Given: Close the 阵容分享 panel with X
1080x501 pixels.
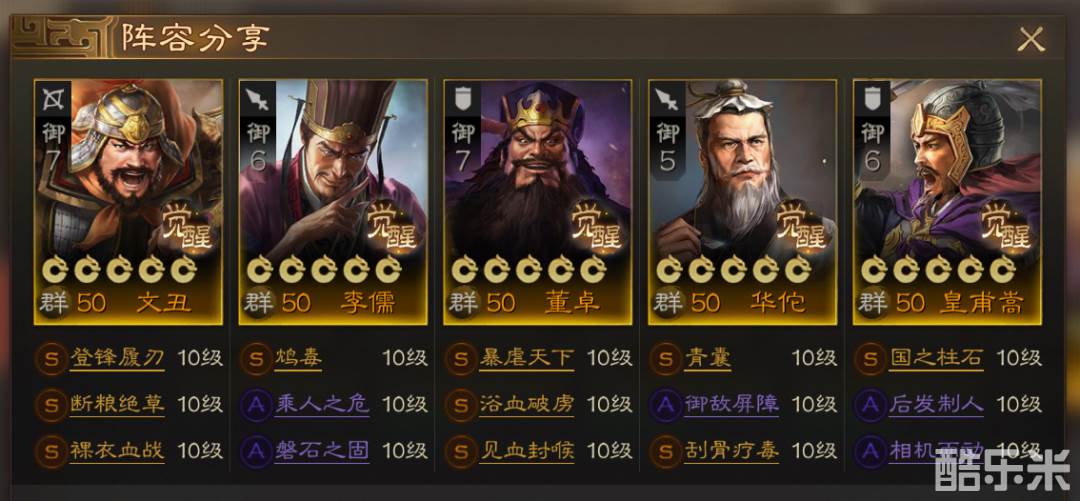Looking at the screenshot, I should tap(1030, 40).
